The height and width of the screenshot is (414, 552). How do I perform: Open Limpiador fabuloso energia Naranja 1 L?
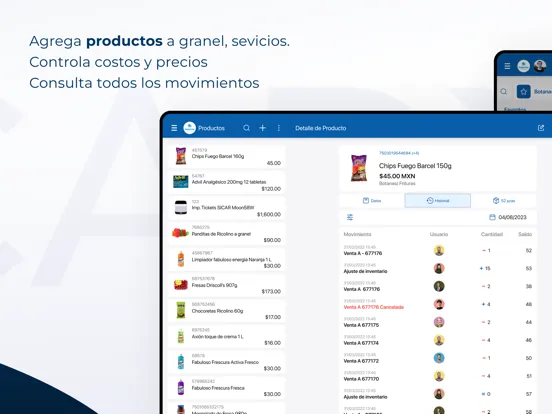tap(226, 260)
